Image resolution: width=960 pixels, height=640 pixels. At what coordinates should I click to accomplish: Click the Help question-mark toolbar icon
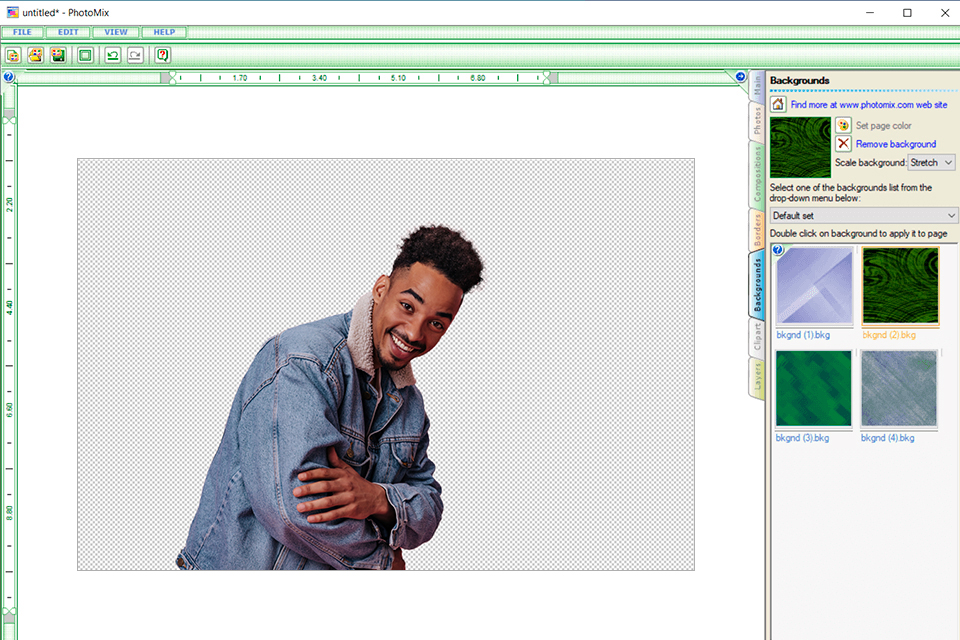coord(162,56)
